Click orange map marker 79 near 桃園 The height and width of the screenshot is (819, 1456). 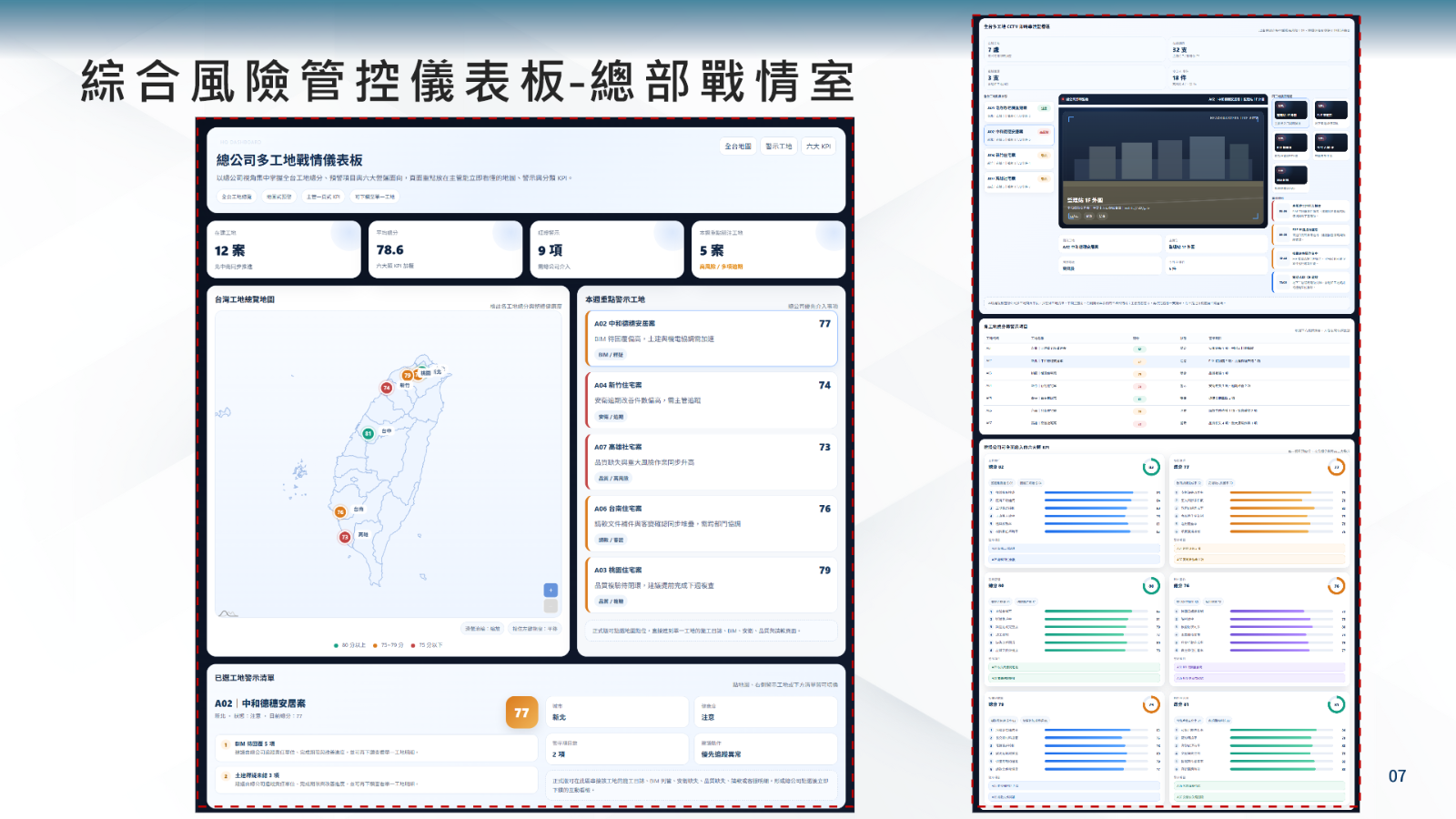(x=408, y=375)
